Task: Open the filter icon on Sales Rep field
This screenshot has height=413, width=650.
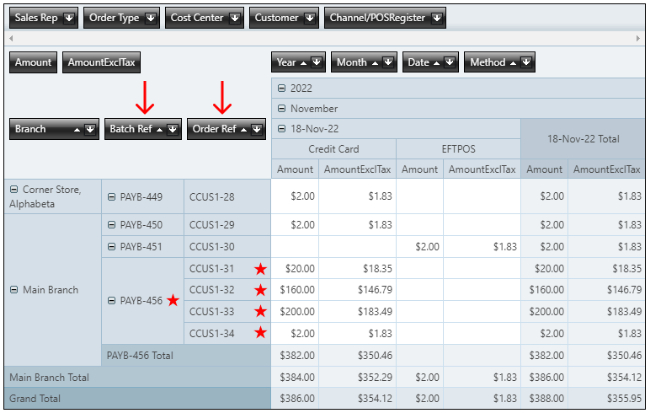Action: click(x=67, y=17)
